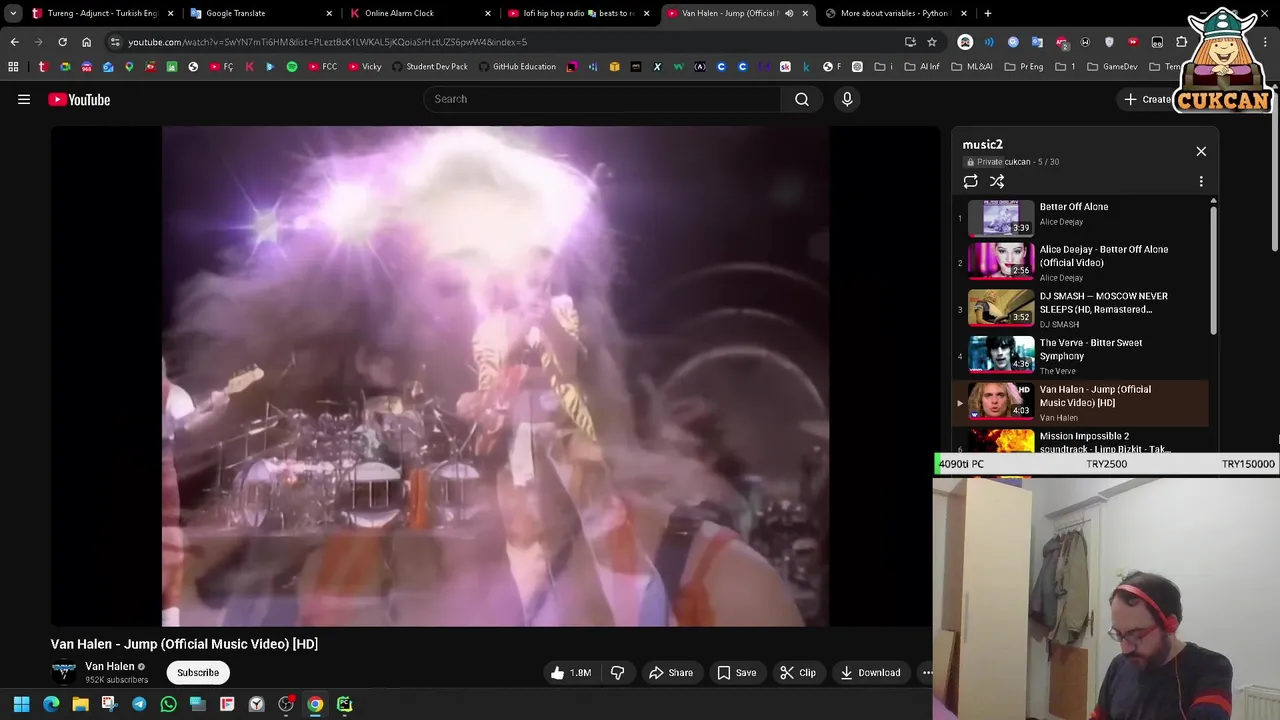Play The Verve Bitter Sweet Symphony item
Screen dimensions: 1280x720
click(1082, 356)
